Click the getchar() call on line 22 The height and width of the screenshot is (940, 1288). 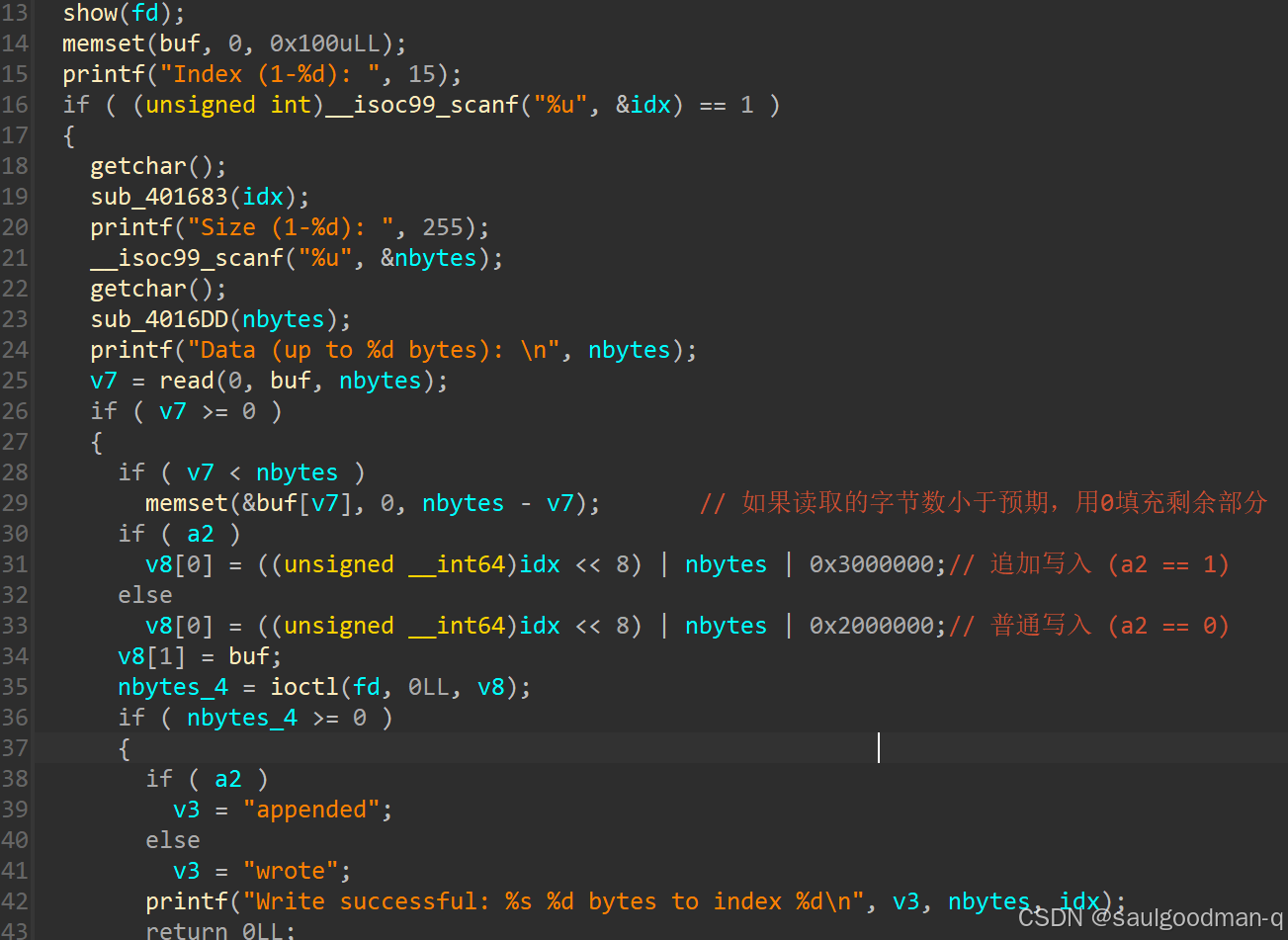158,289
